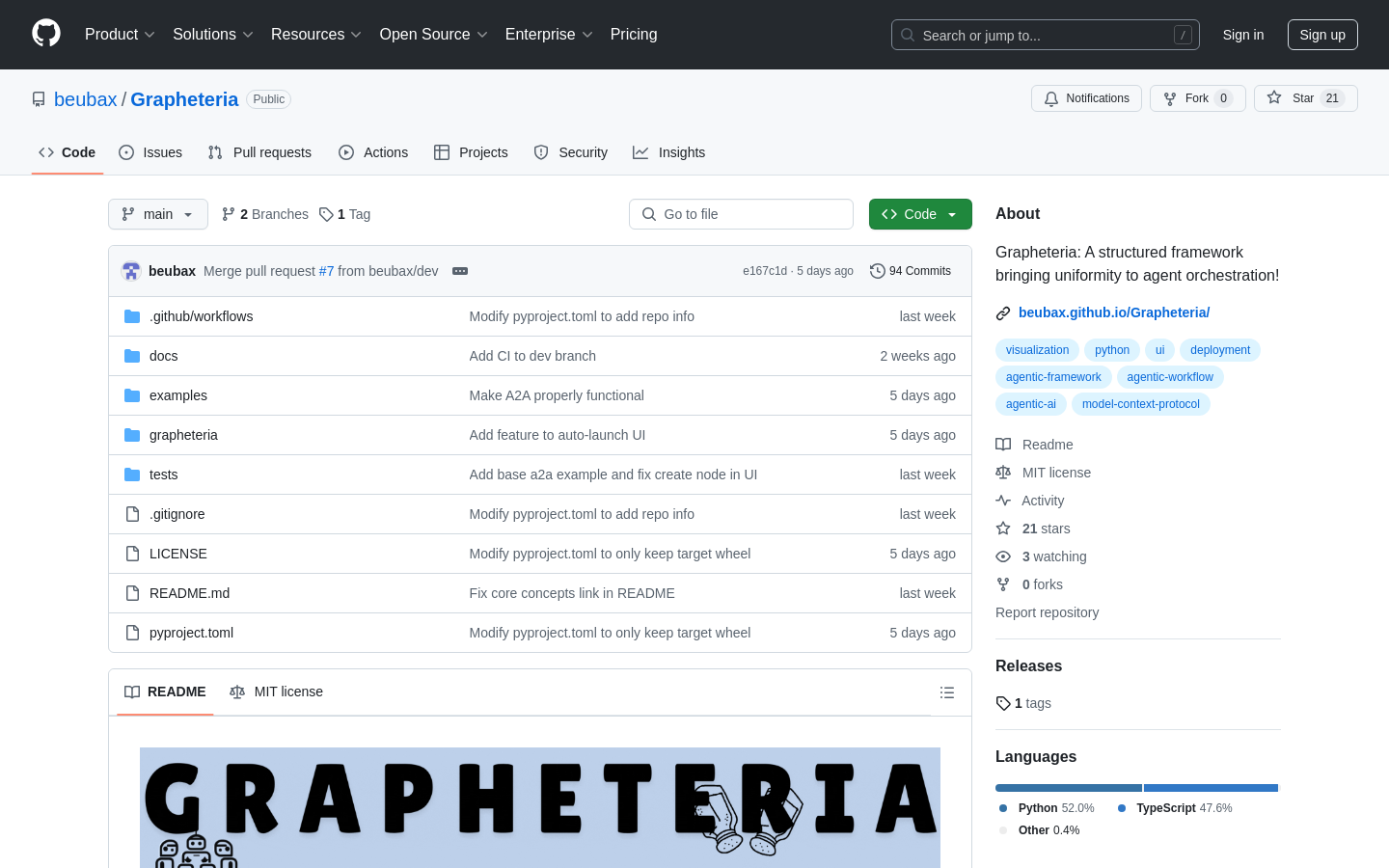The height and width of the screenshot is (868, 1389).
Task: Select the MIT license tab in file viewer
Action: point(276,692)
